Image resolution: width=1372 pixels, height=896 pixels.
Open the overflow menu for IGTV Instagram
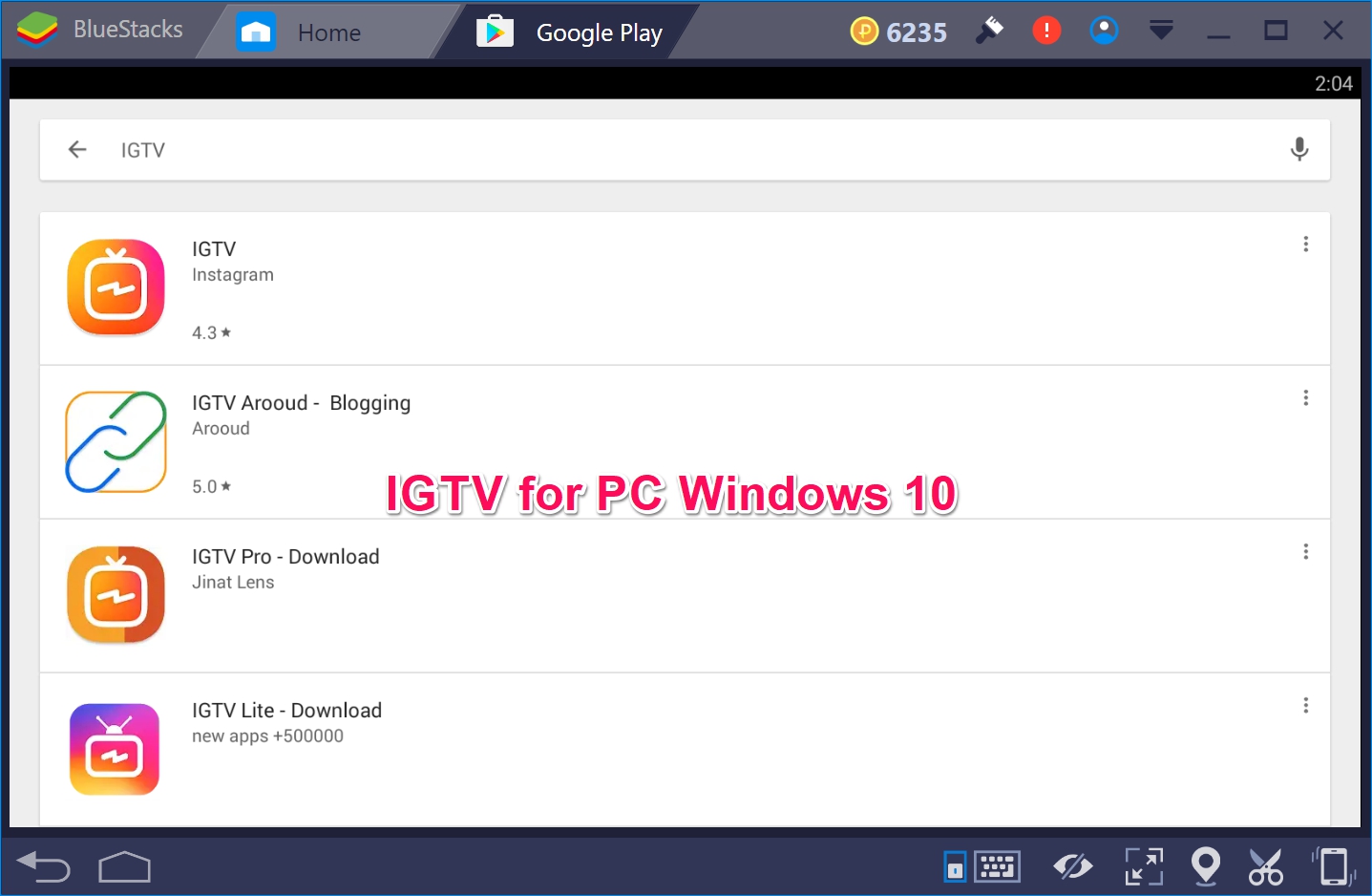(1305, 244)
